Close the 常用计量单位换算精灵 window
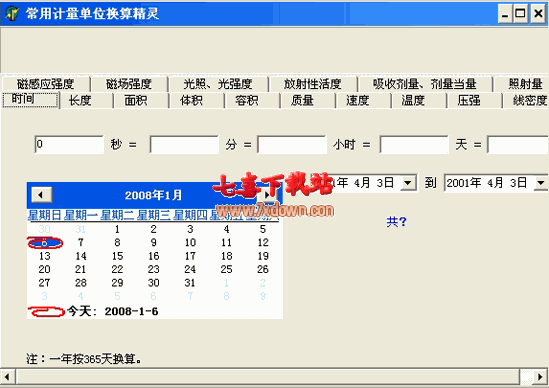Screen dimensions: 549x388 point(538,14)
